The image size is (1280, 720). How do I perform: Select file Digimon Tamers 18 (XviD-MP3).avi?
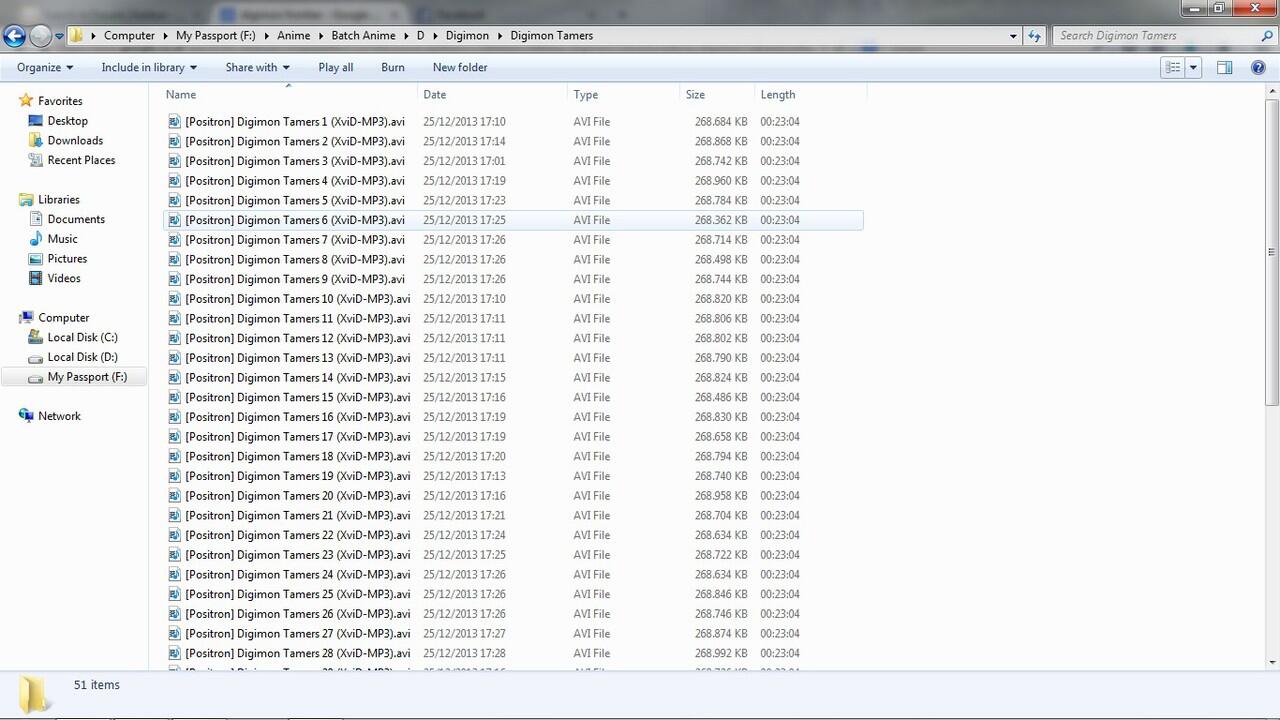(x=298, y=456)
